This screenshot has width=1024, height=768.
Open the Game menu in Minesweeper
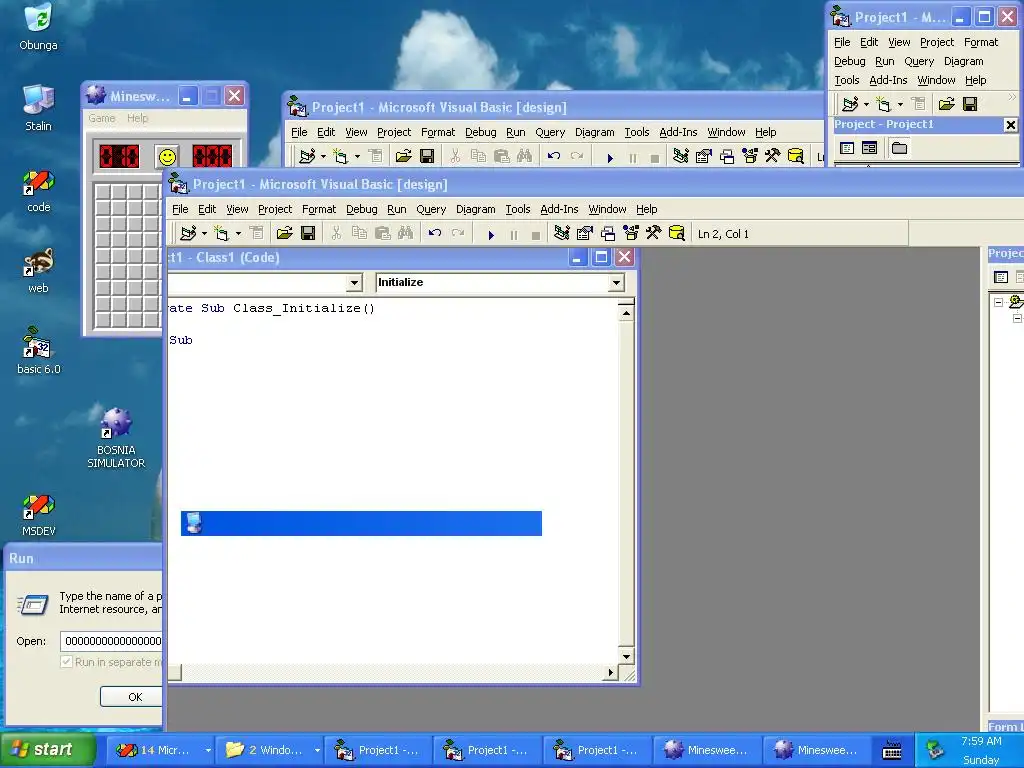(102, 118)
